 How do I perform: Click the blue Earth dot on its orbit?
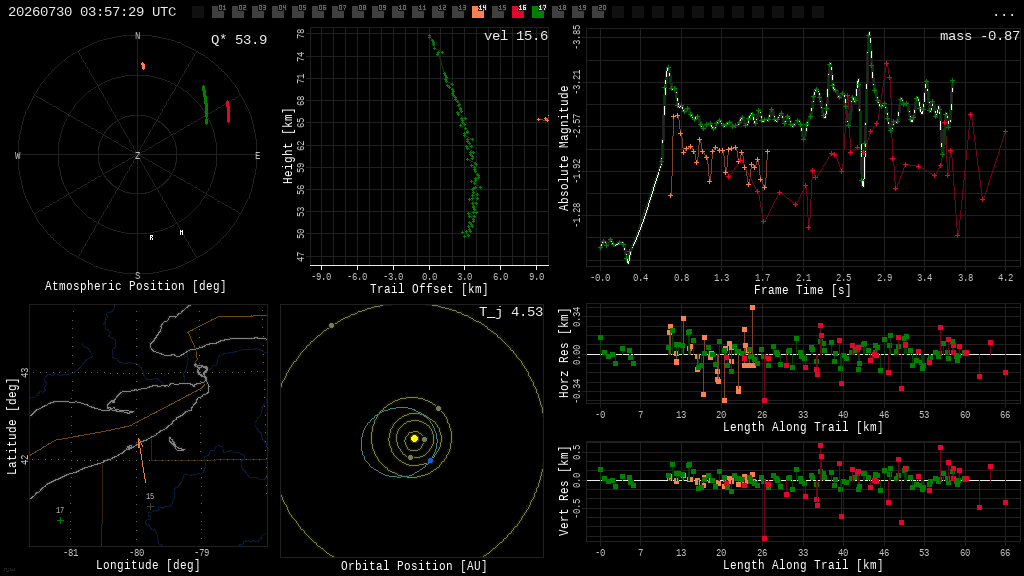point(430,461)
